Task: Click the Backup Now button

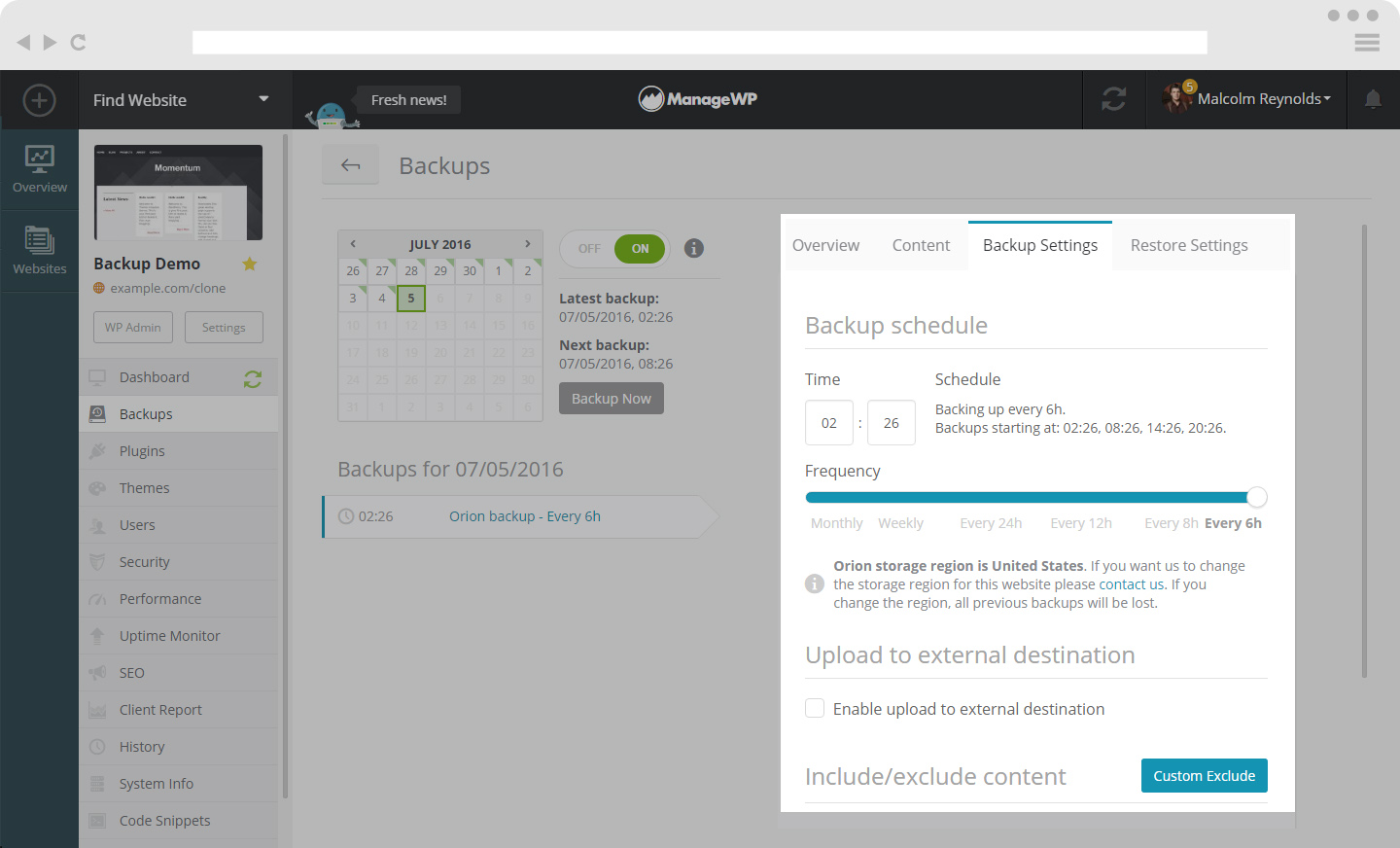Action: [612, 399]
